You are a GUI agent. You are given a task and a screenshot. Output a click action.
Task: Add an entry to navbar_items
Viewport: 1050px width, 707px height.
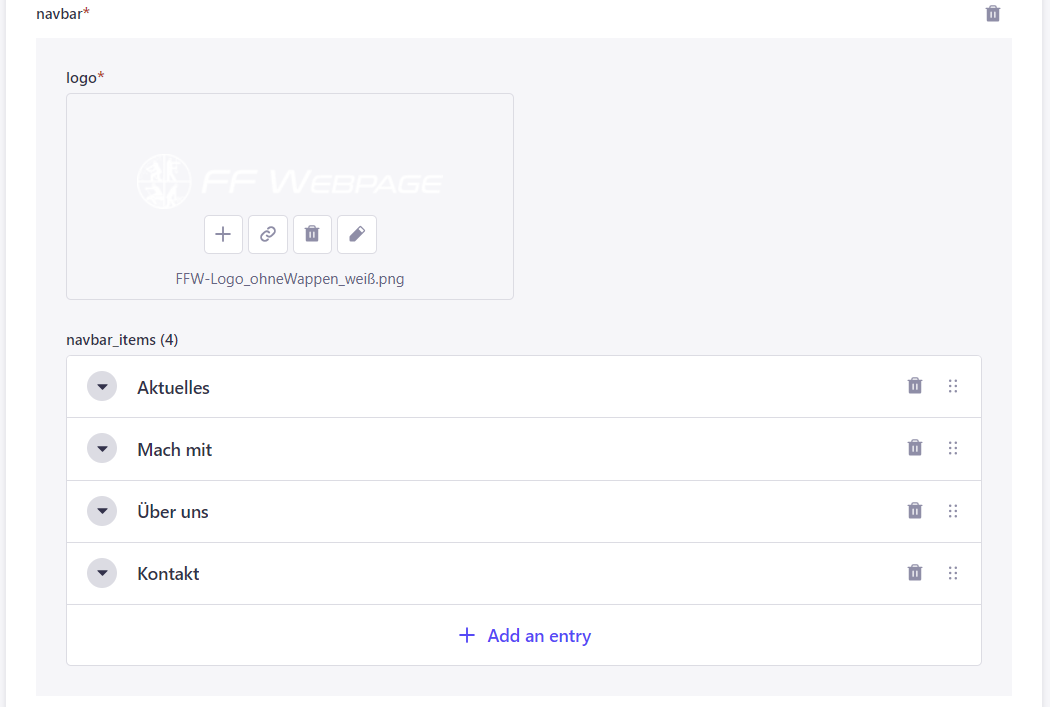pyautogui.click(x=524, y=635)
